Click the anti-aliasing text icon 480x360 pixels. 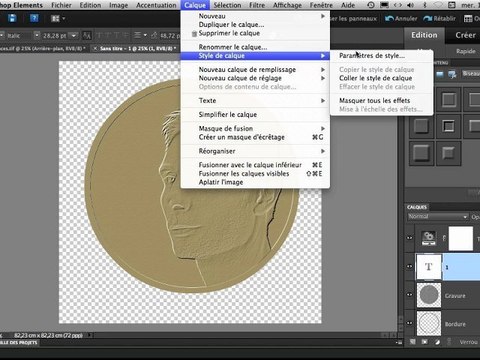point(87,35)
